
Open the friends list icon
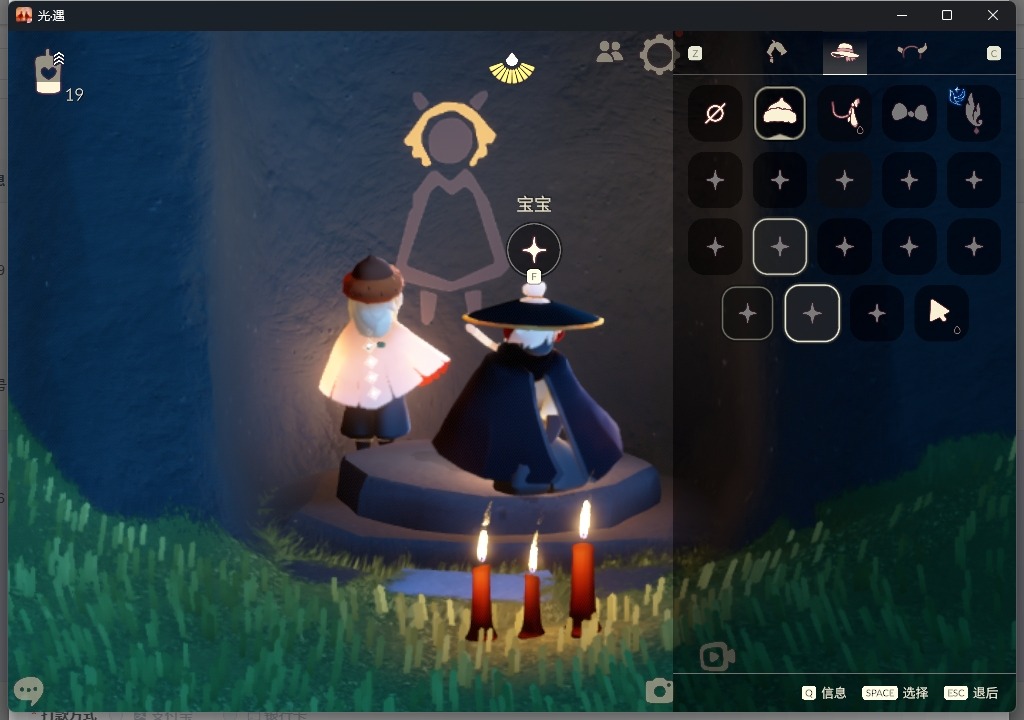click(610, 52)
